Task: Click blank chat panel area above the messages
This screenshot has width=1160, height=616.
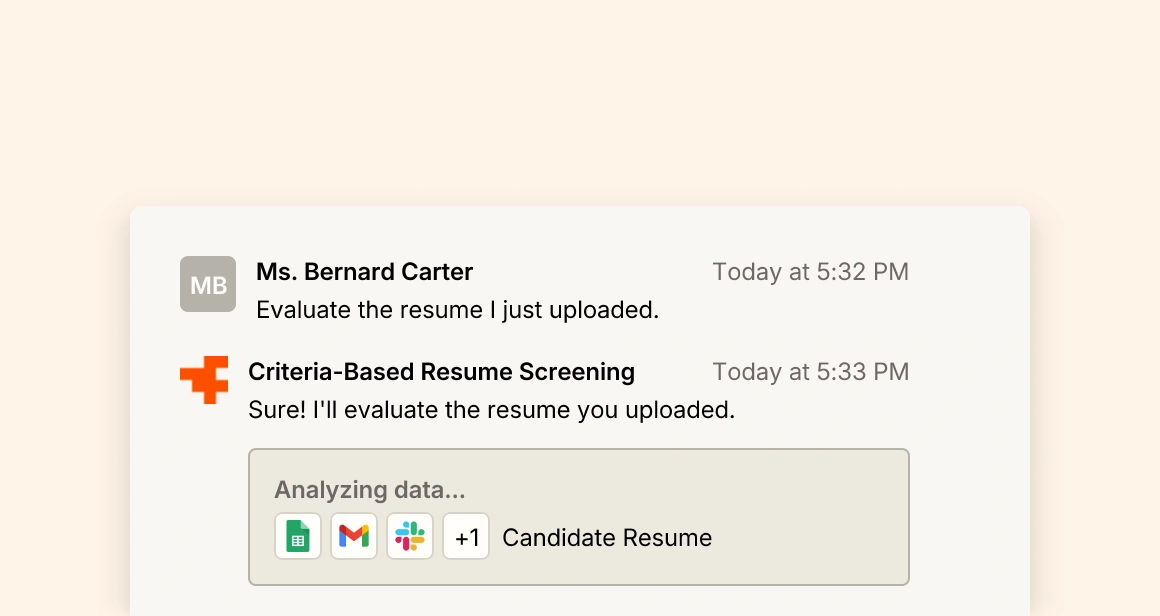Action: (x=580, y=230)
